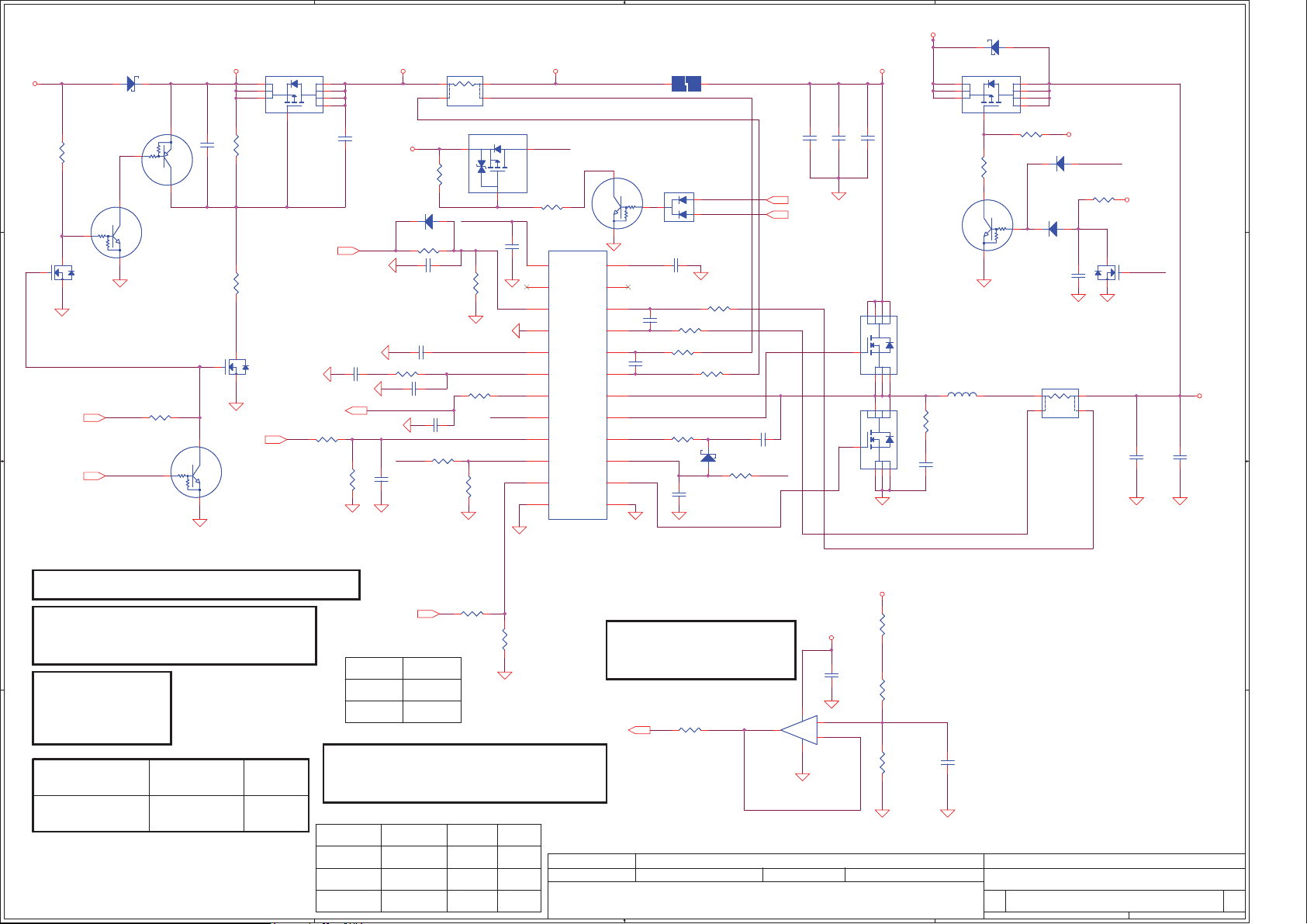Select the small two-column table
This screenshot has width=1307, height=924.
click(x=403, y=690)
